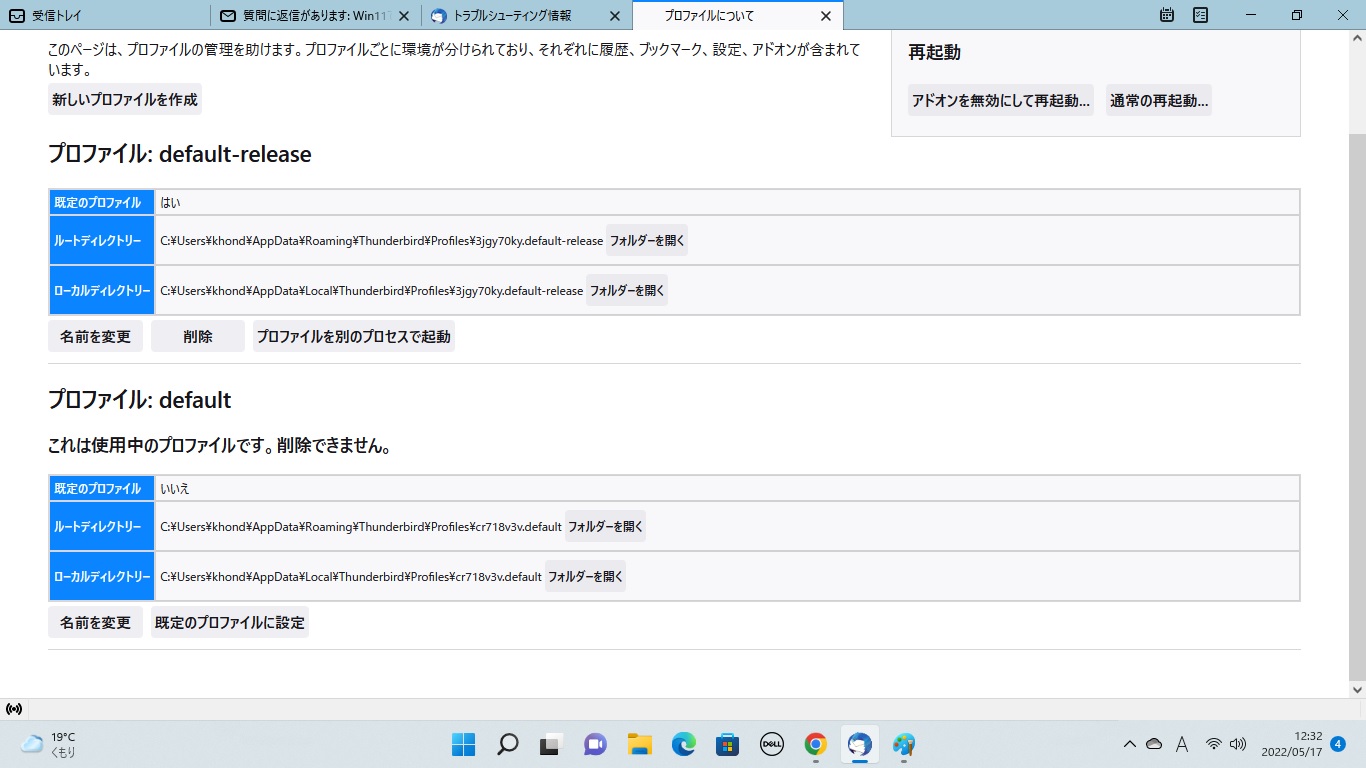
Task: Click 新しいプロファイルを作成 button
Action: 125,100
